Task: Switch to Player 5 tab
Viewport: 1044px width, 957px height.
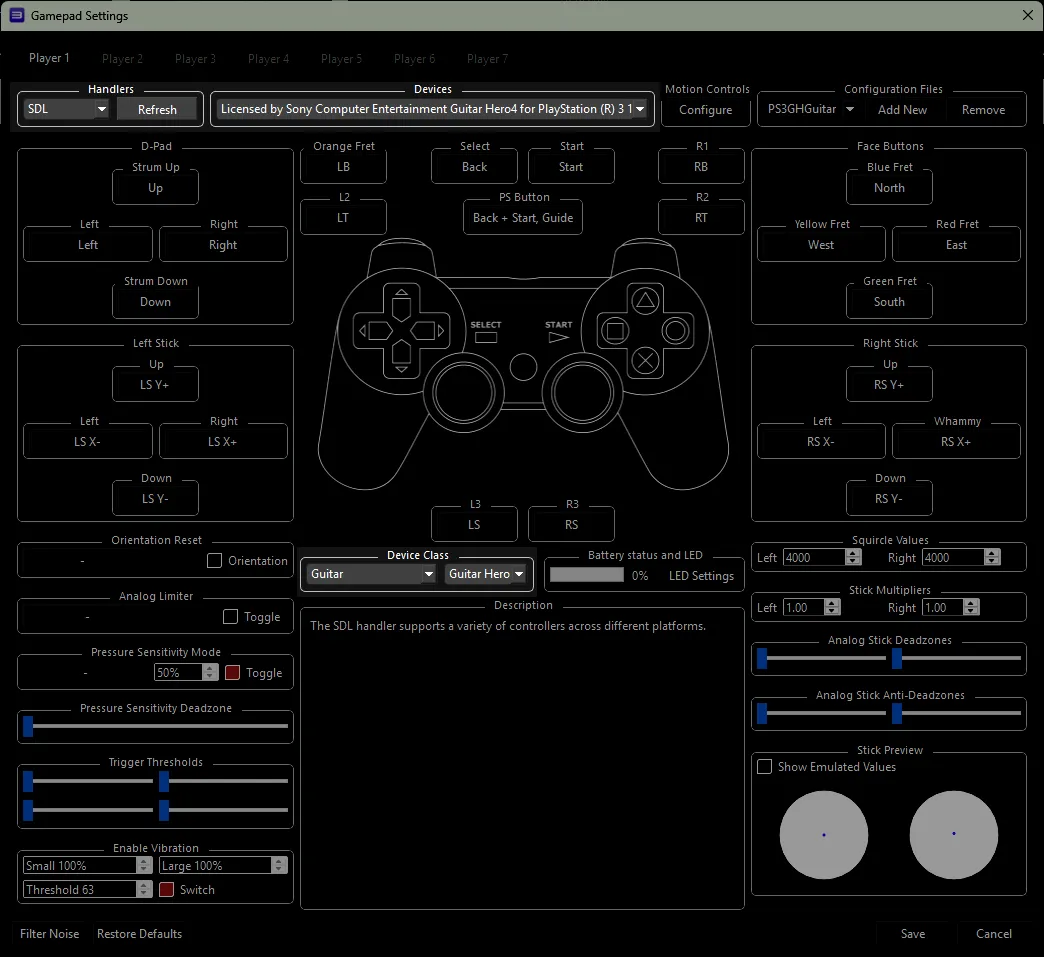Action: [342, 59]
